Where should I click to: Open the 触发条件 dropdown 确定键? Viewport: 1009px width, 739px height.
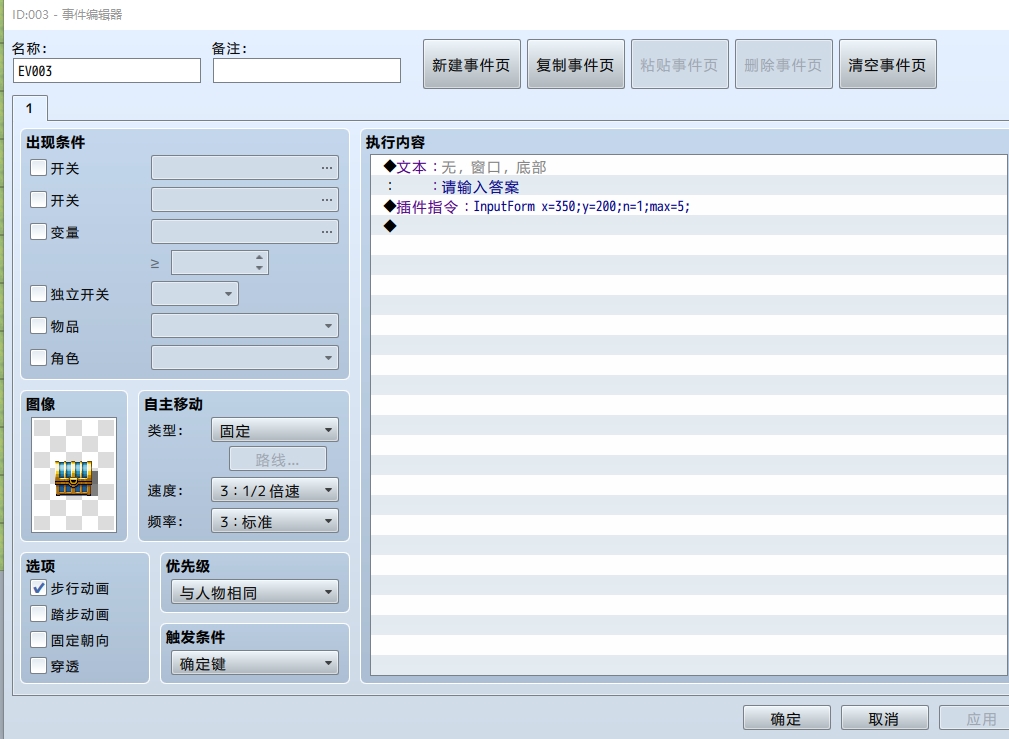pos(255,663)
